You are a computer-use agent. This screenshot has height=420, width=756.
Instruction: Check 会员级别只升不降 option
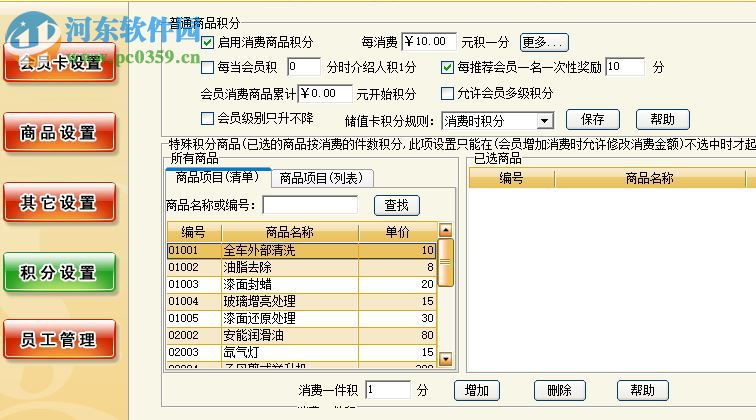(207, 118)
